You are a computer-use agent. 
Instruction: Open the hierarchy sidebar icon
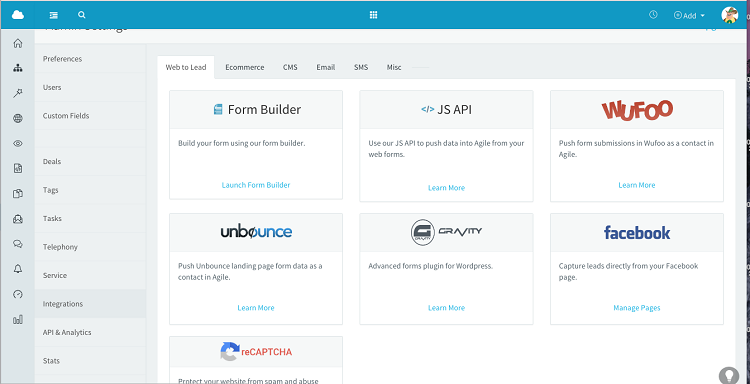[x=18, y=68]
